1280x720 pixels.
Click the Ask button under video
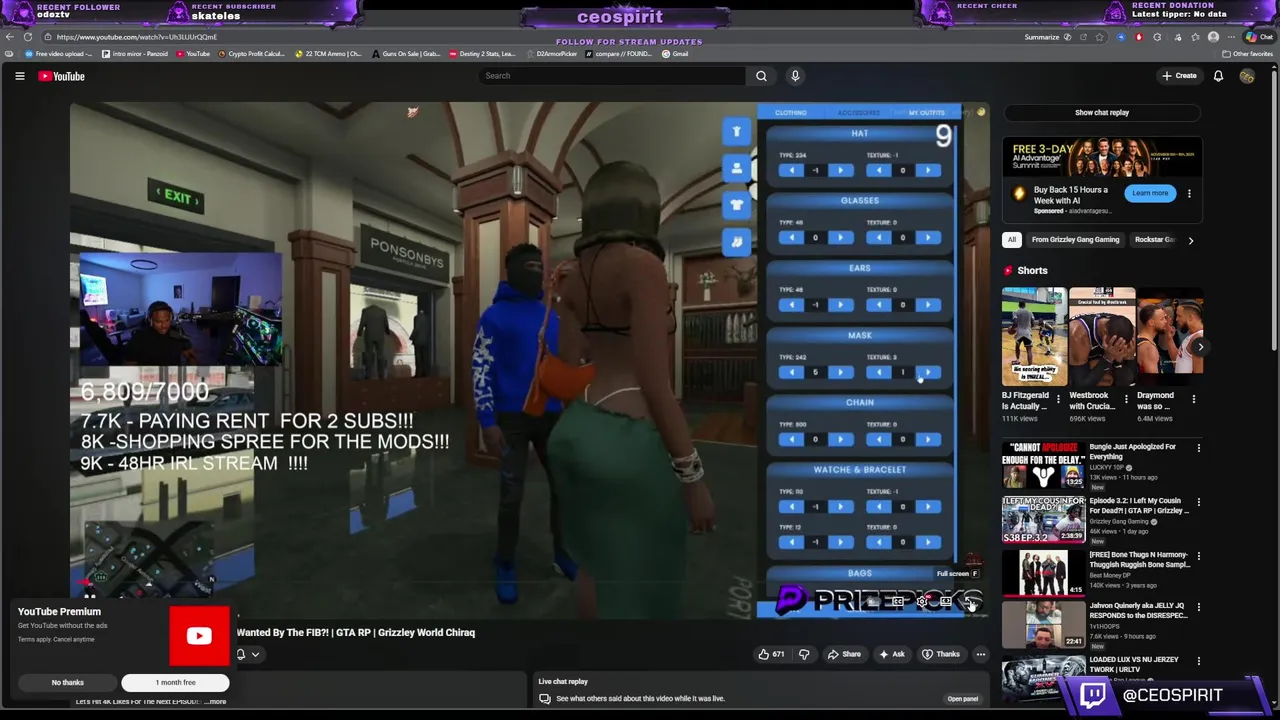click(x=891, y=654)
